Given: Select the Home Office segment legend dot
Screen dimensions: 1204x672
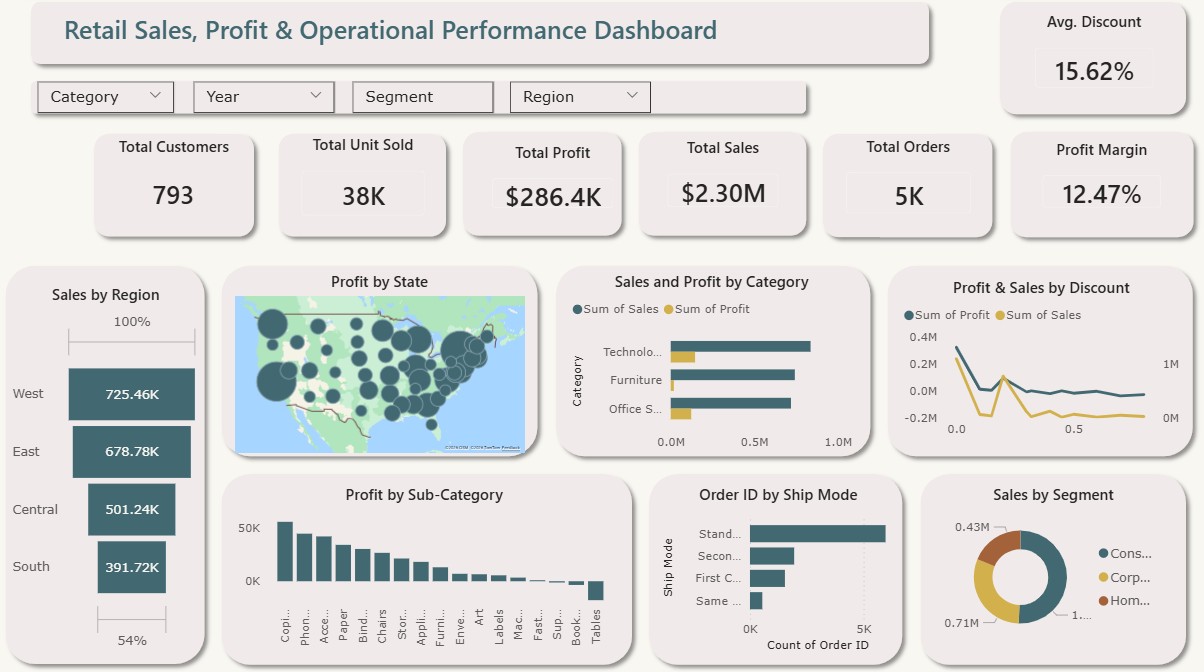Looking at the screenshot, I should tap(1103, 601).
